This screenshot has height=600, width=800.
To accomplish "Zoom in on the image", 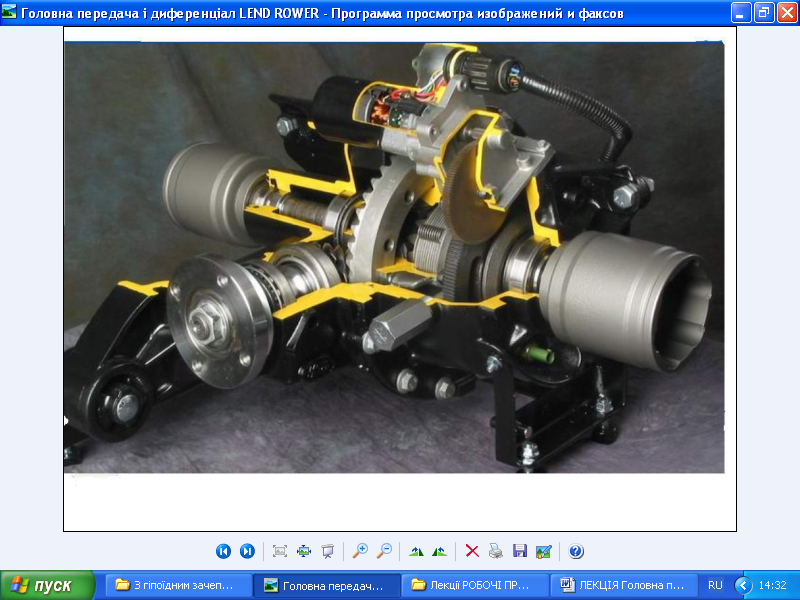I will click(360, 552).
